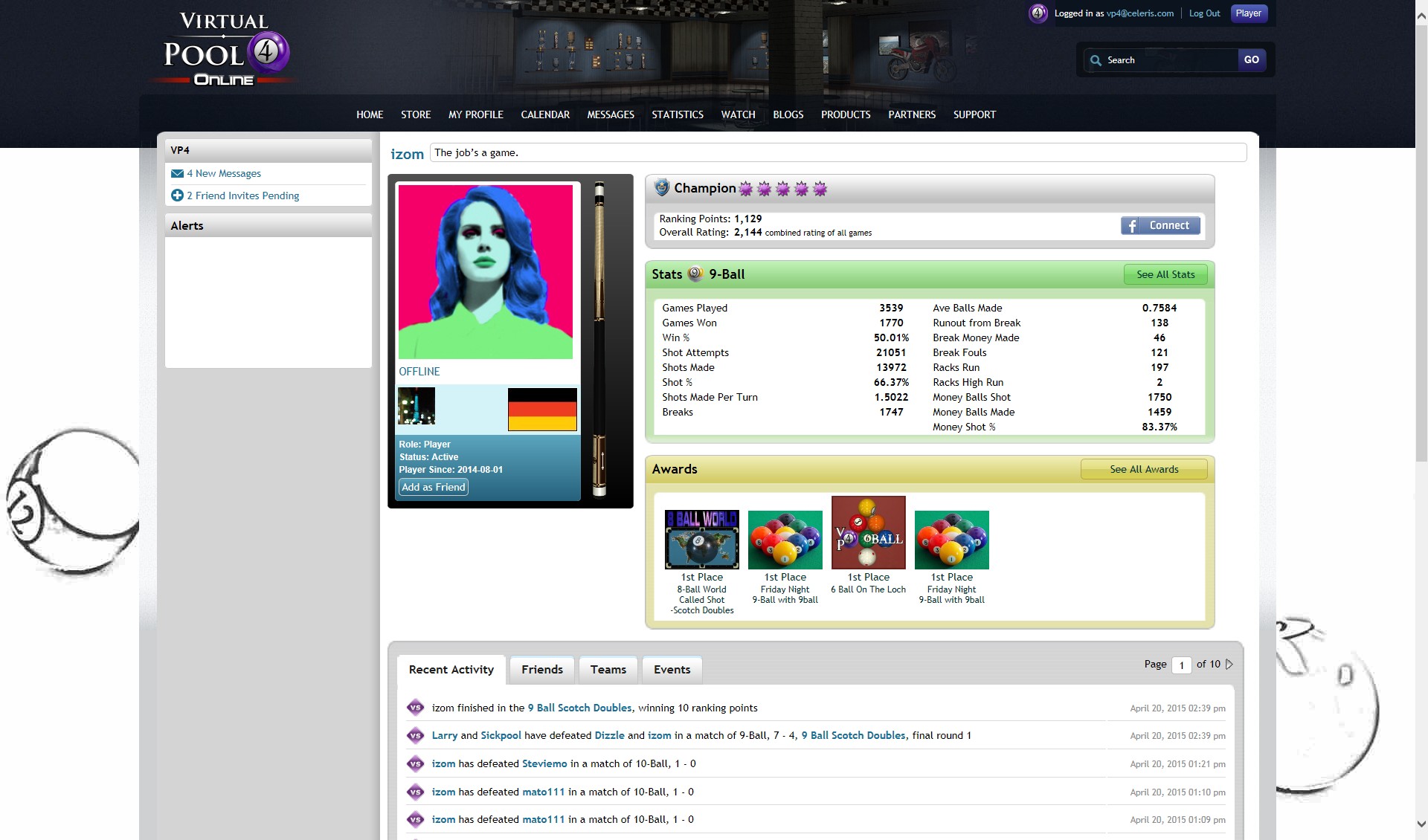Switch to the Friends tab
Image resolution: width=1428 pixels, height=840 pixels.
(541, 669)
